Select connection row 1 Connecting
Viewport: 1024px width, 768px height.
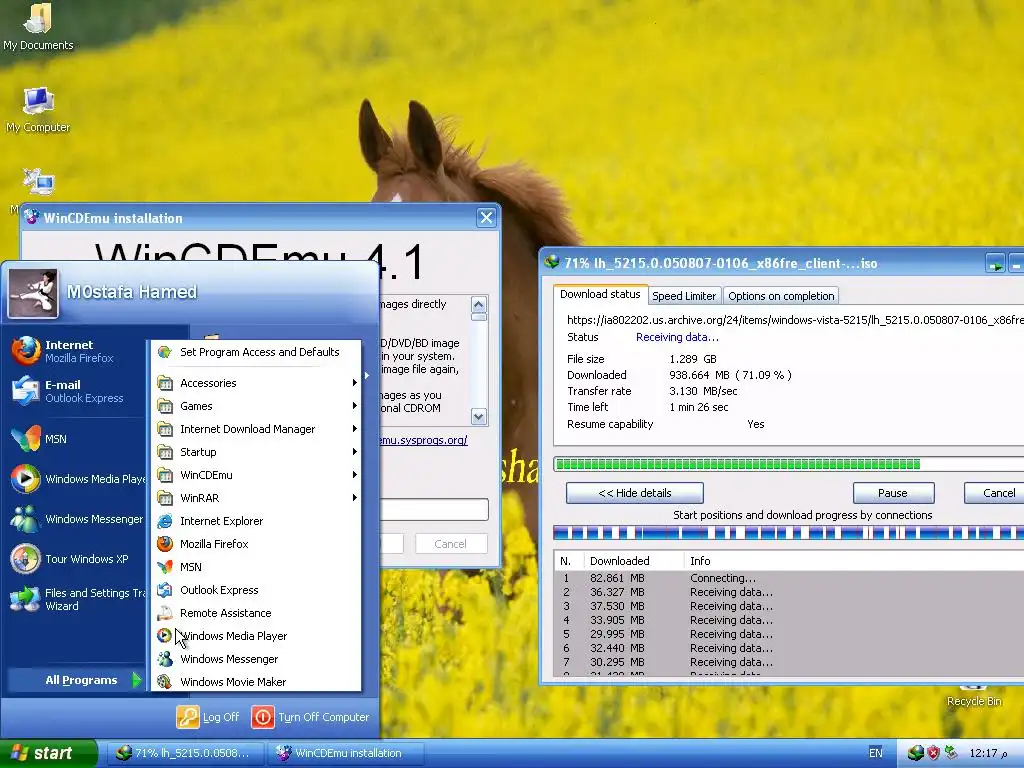(789, 578)
